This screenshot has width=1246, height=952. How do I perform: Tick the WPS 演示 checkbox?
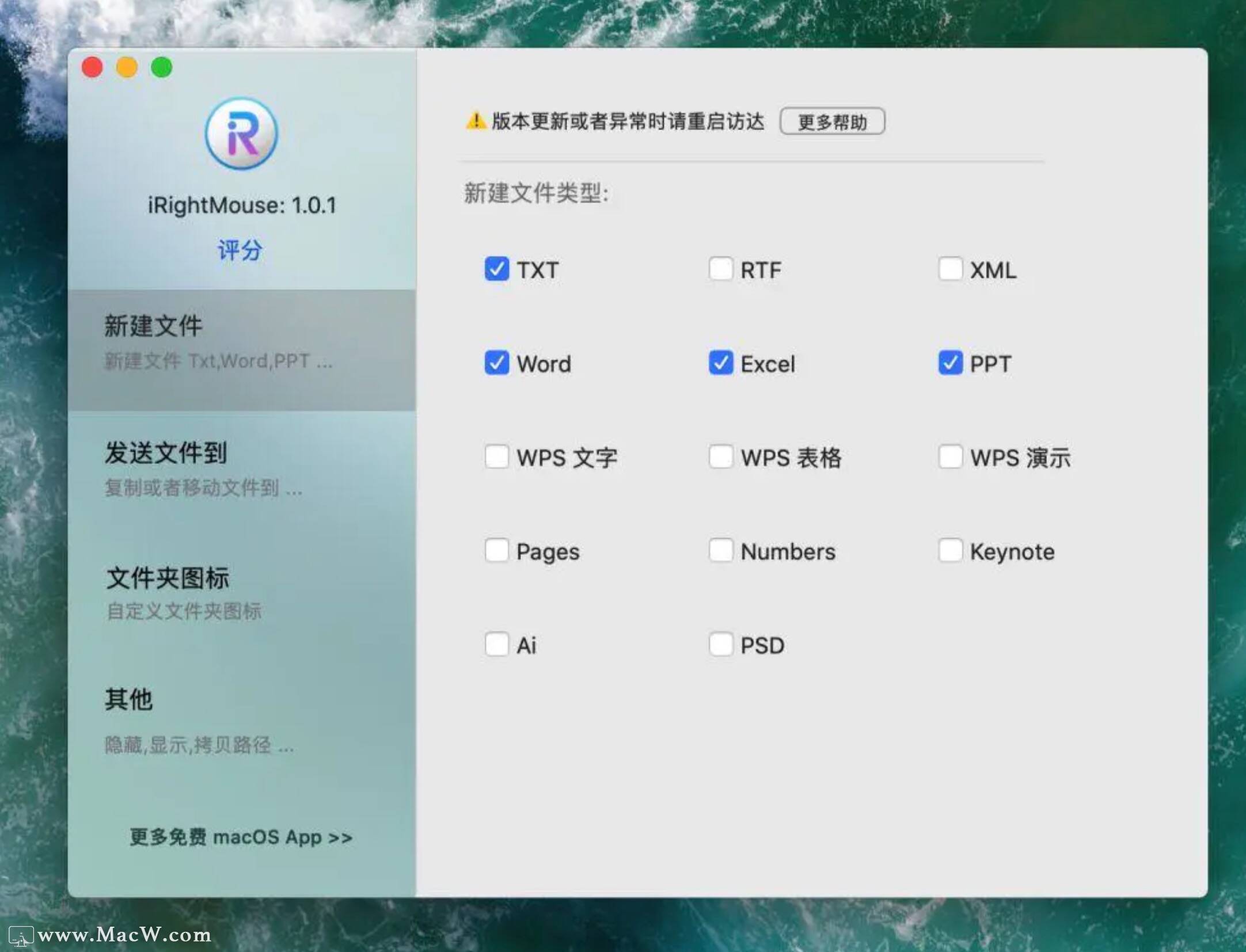pos(950,456)
